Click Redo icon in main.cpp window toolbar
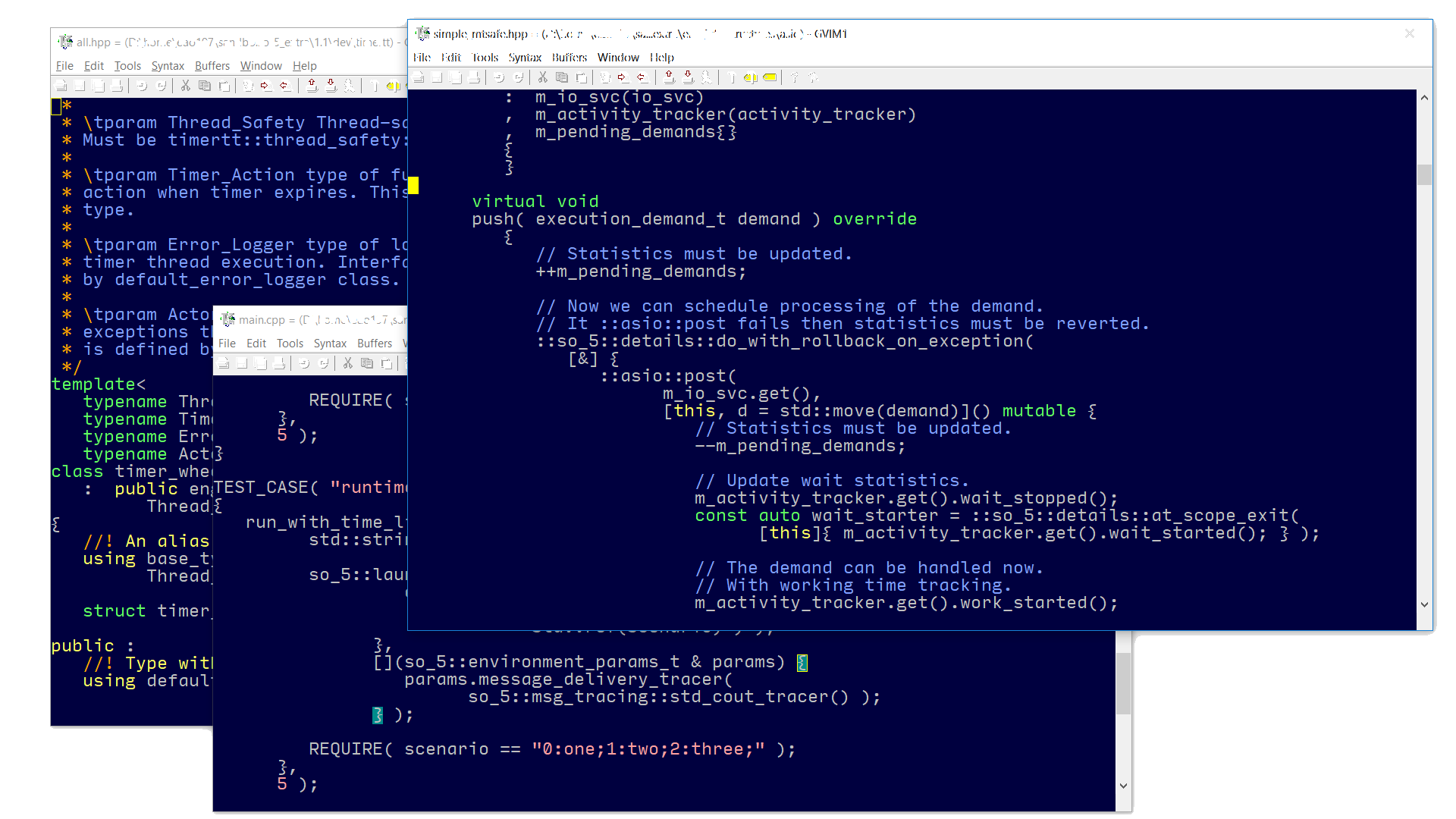Screen dimensions: 1456x819 tap(323, 363)
